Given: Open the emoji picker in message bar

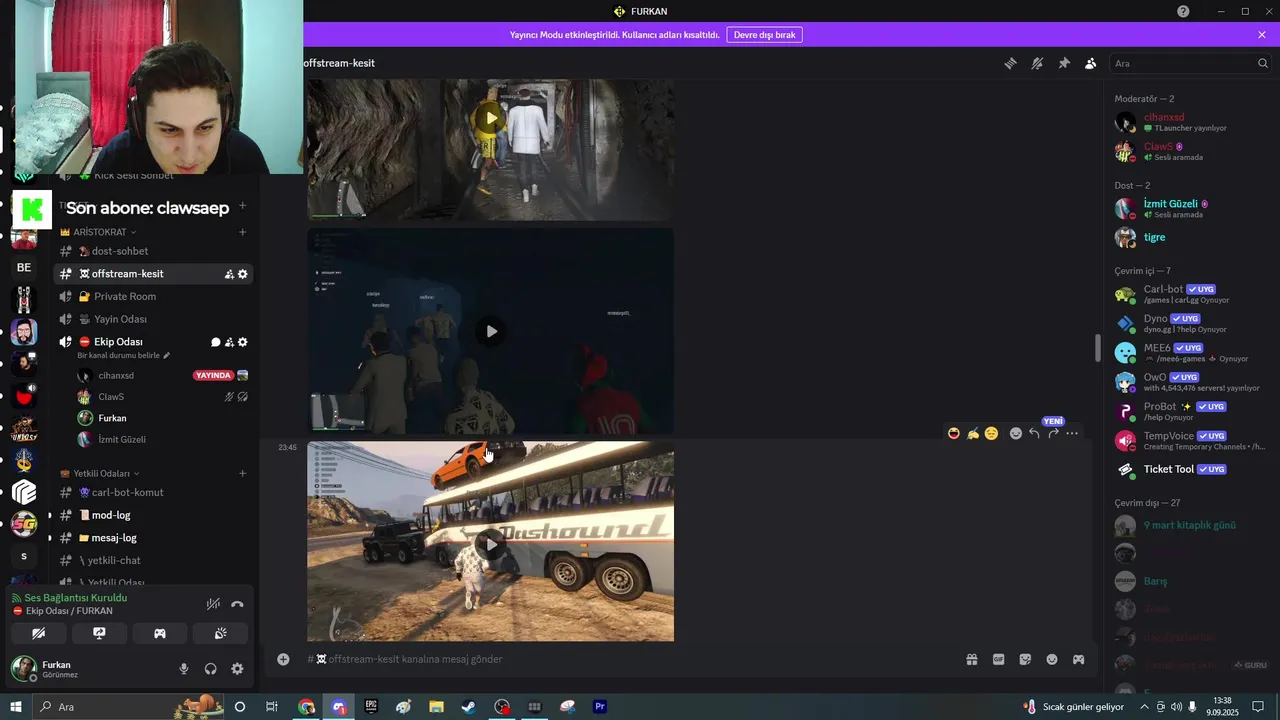Looking at the screenshot, I should 1052,659.
